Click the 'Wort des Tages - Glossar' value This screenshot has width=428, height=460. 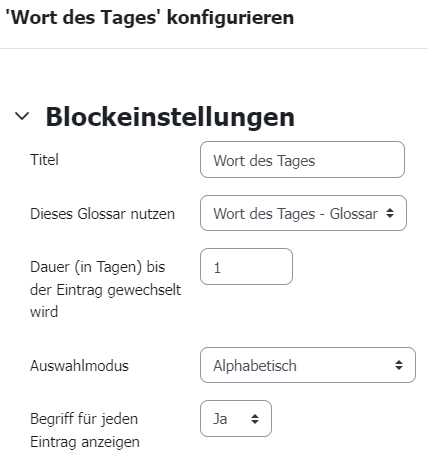click(295, 214)
